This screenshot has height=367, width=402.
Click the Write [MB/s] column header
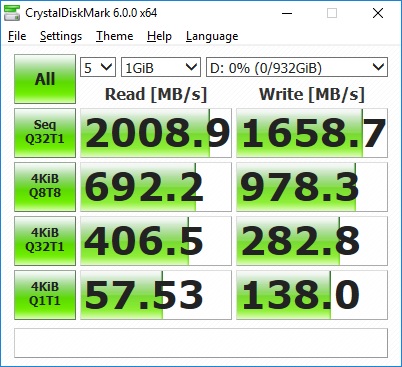(312, 94)
